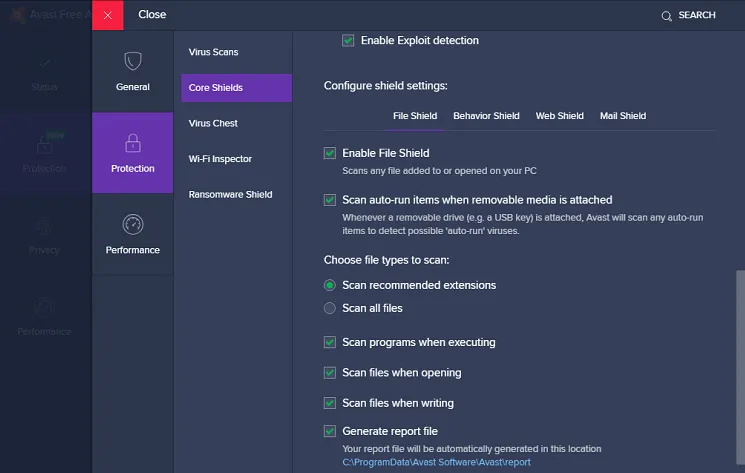
Task: Click the vertical scrollbar thumb
Action: (x=740, y=368)
